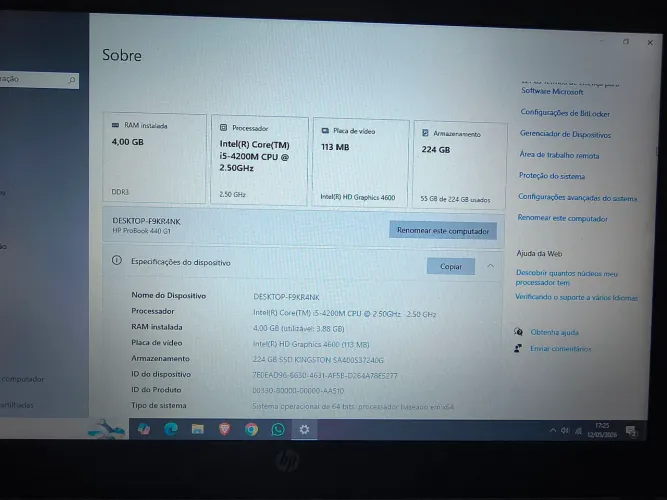
Task: Launch Microsoft Edge from taskbar
Action: tap(171, 429)
